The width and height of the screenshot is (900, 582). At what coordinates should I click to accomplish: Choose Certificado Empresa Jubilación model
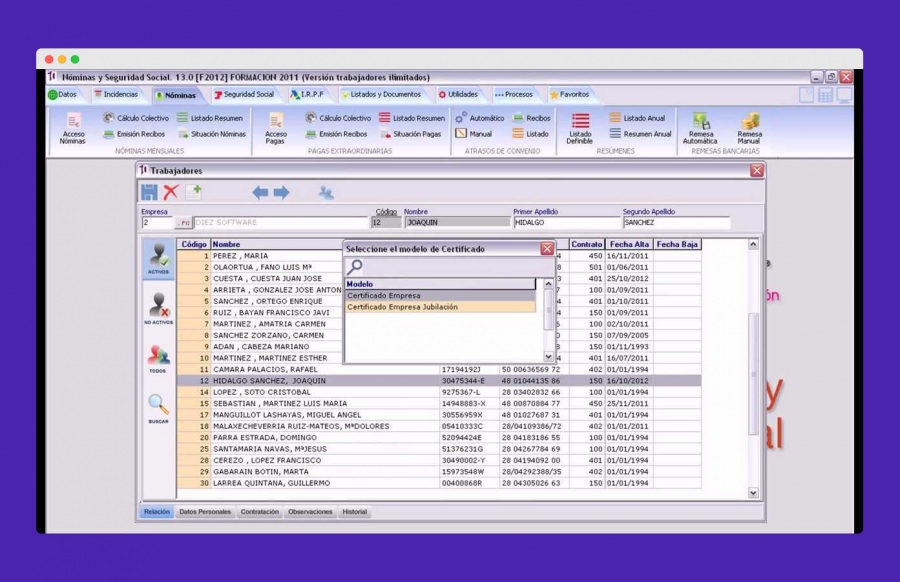pyautogui.click(x=440, y=307)
